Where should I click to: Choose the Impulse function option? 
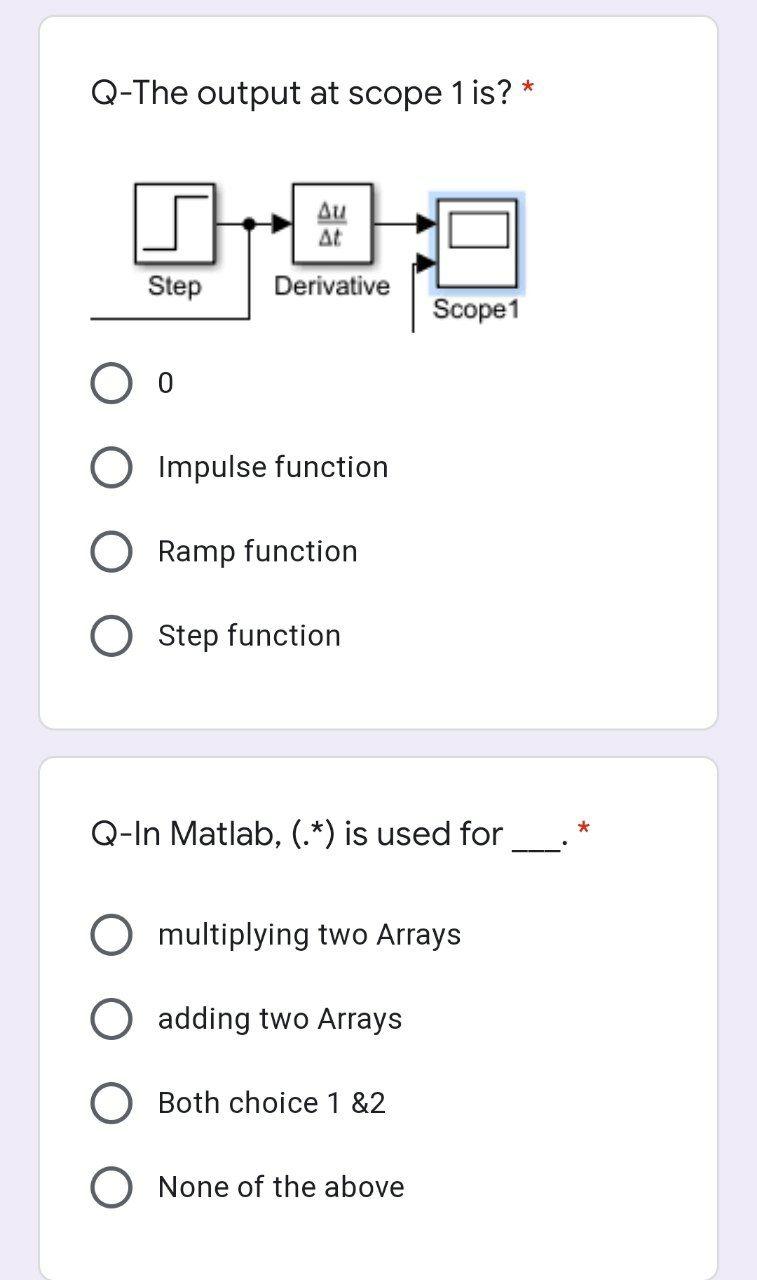click(x=111, y=467)
